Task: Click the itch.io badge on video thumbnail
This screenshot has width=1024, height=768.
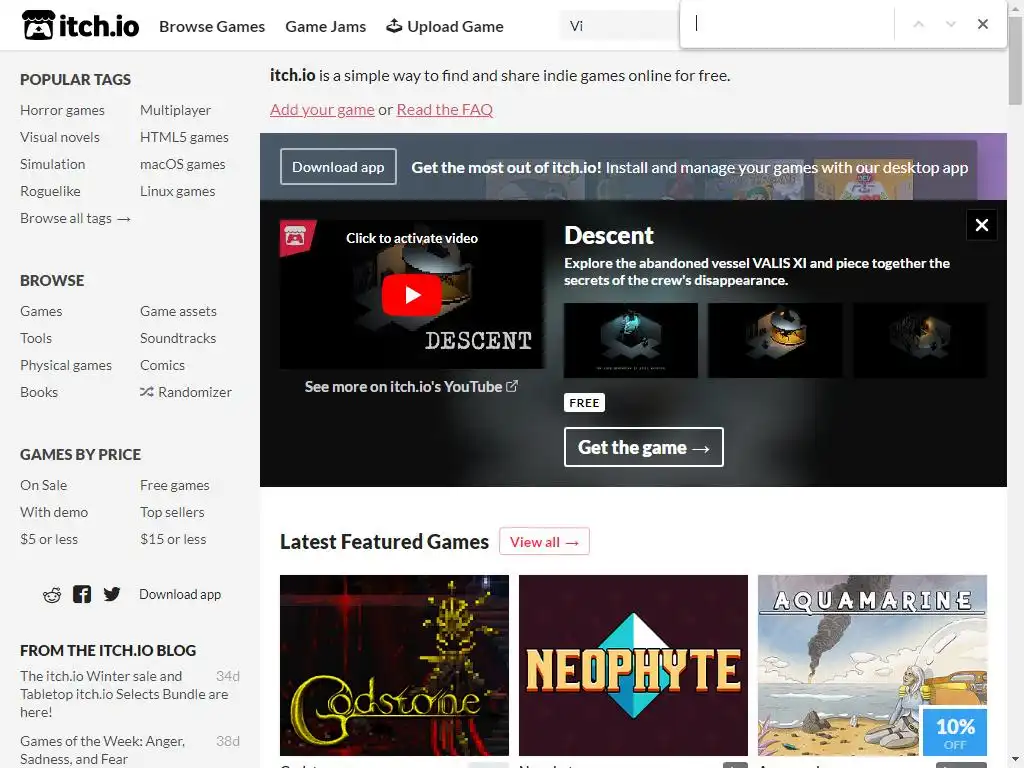Action: click(296, 236)
